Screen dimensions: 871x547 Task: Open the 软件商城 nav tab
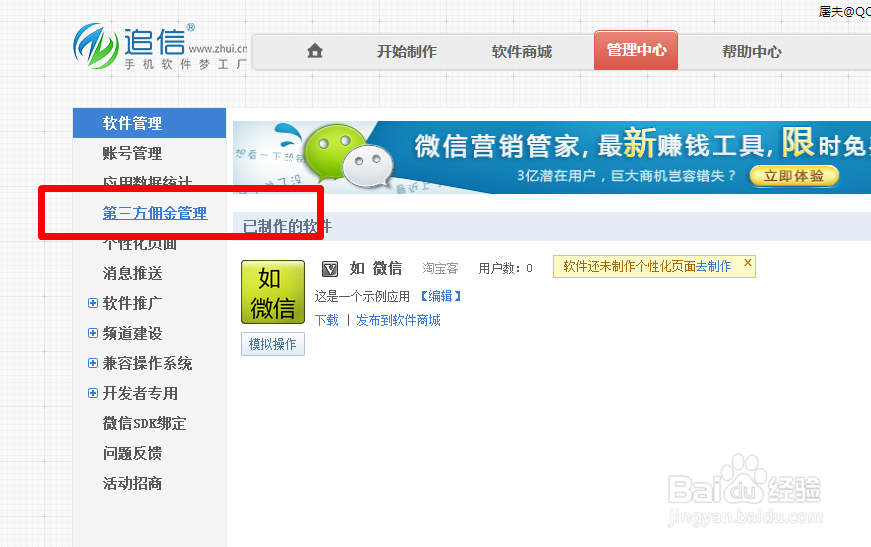pyautogui.click(x=522, y=52)
